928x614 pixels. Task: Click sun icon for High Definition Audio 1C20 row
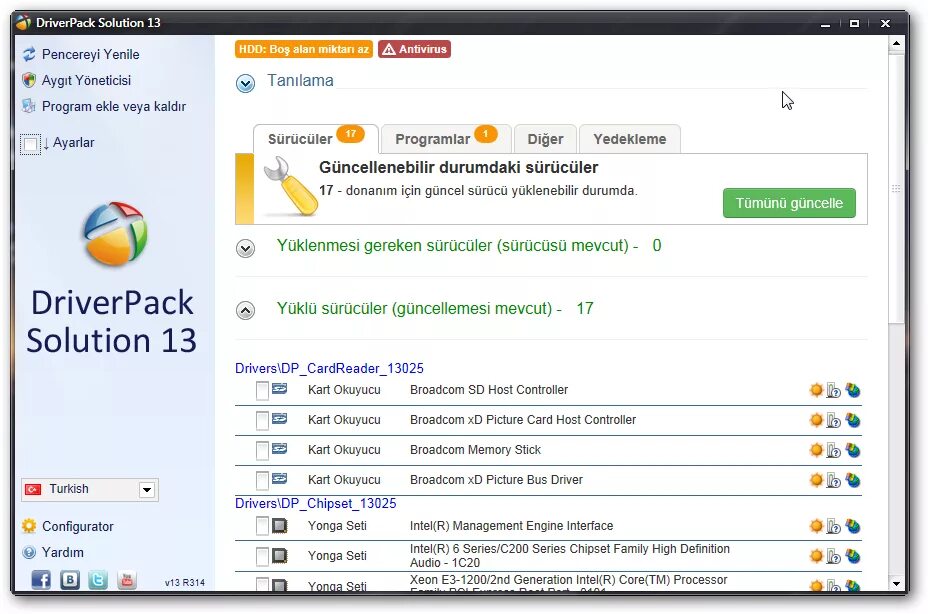coord(816,556)
